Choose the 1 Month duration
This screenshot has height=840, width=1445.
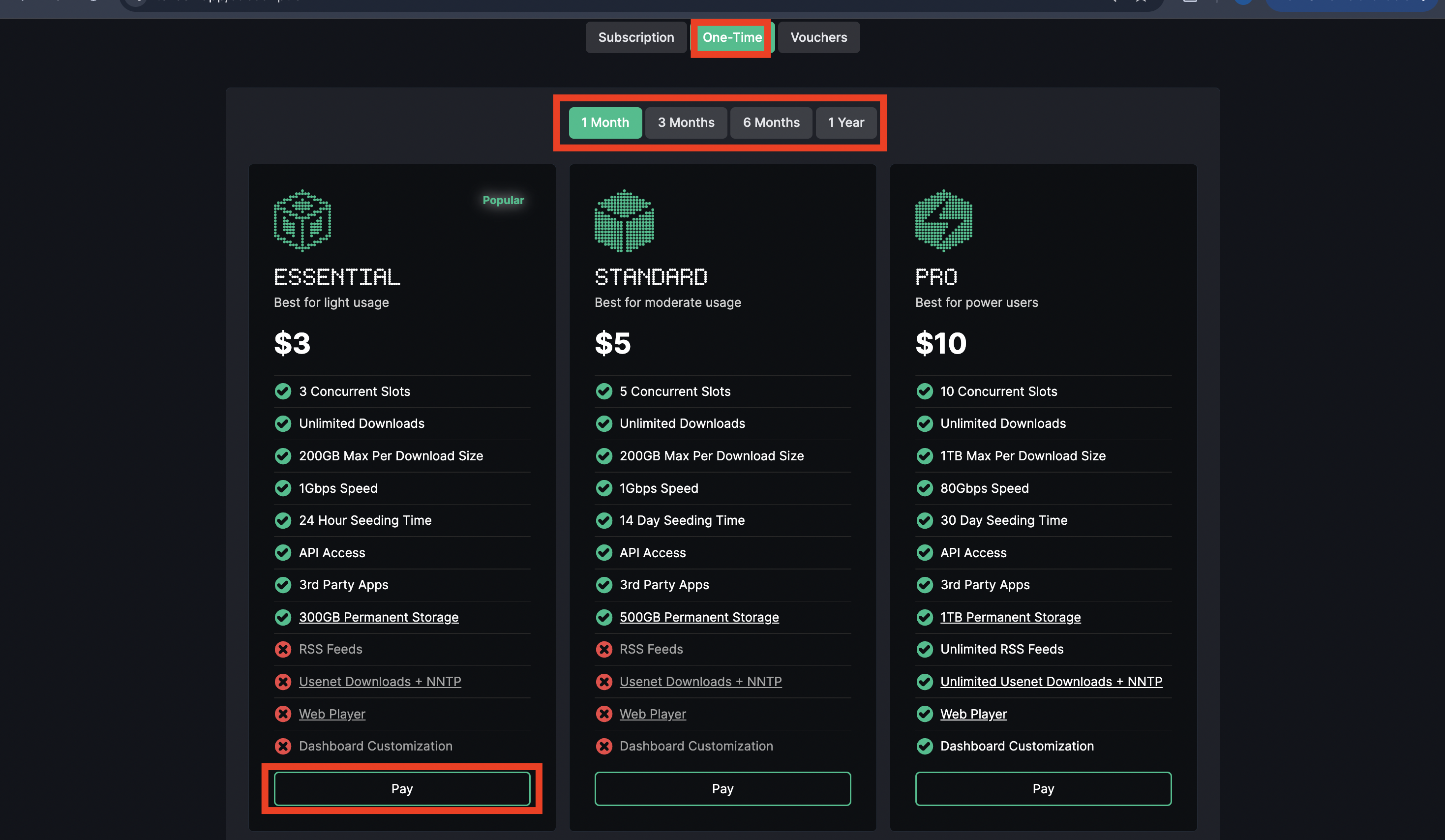pyautogui.click(x=605, y=122)
